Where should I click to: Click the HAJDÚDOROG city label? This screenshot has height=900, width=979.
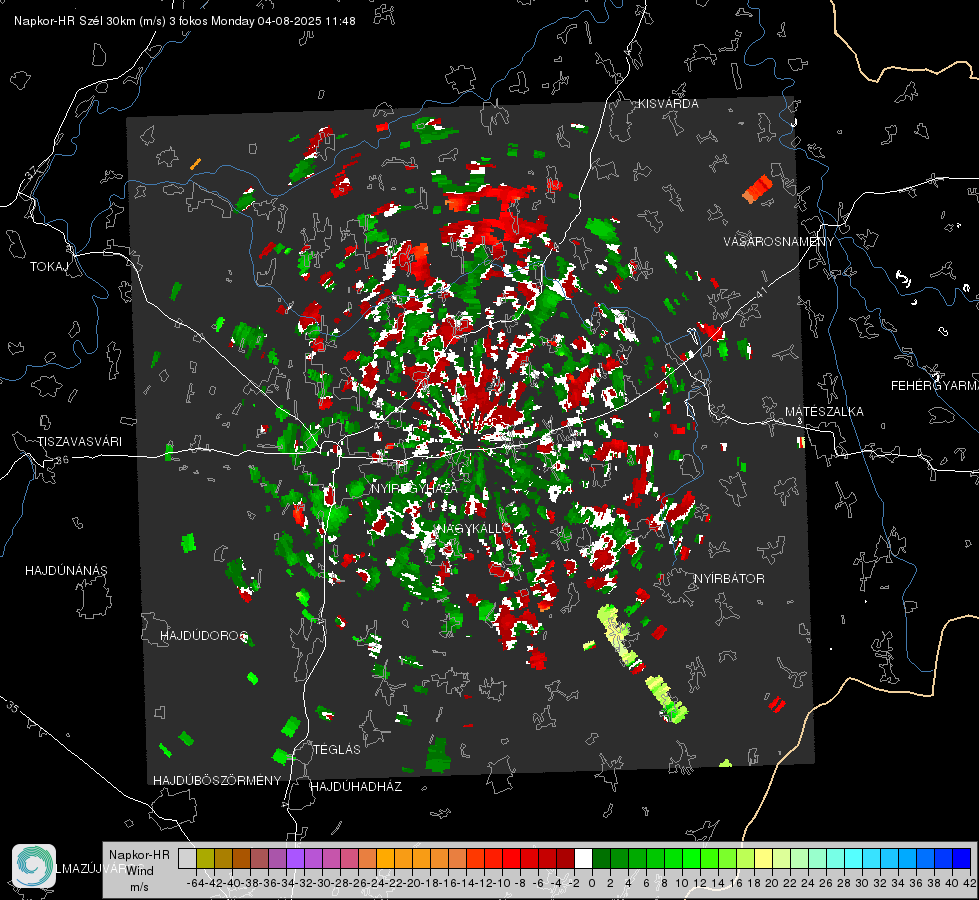[x=204, y=635]
